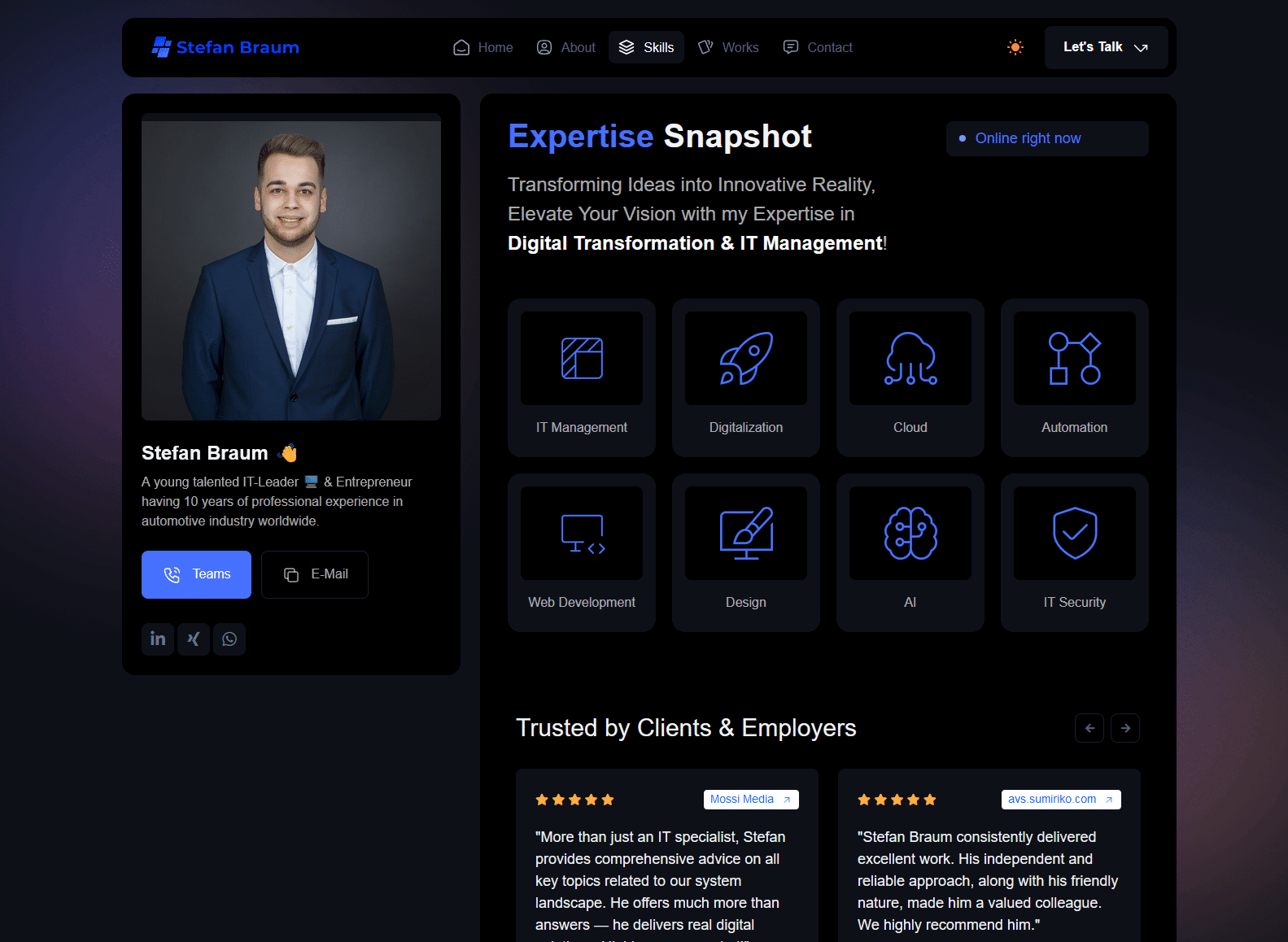Open the Xing social icon

coord(194,639)
